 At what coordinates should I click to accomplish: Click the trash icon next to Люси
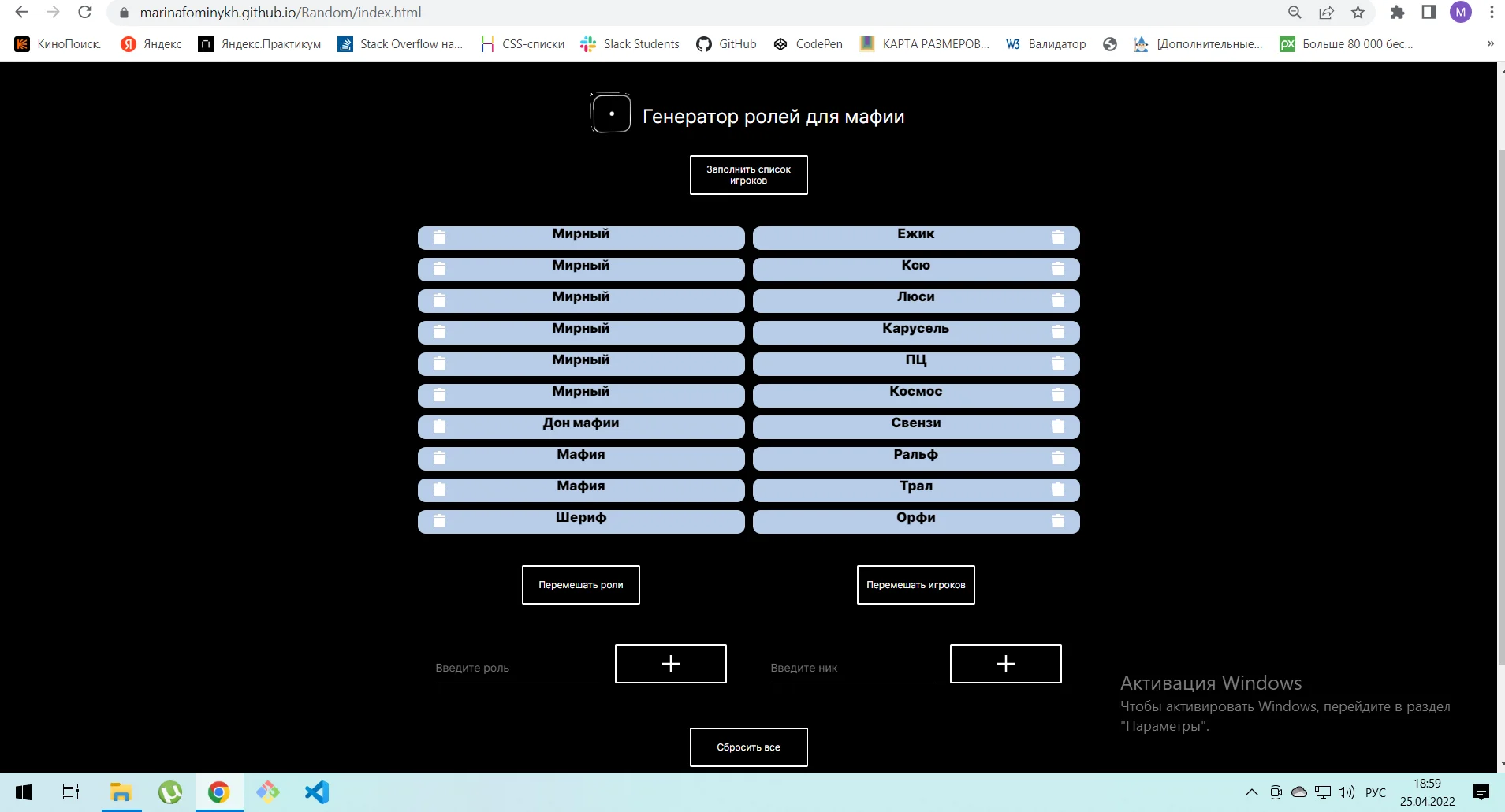click(x=1058, y=300)
